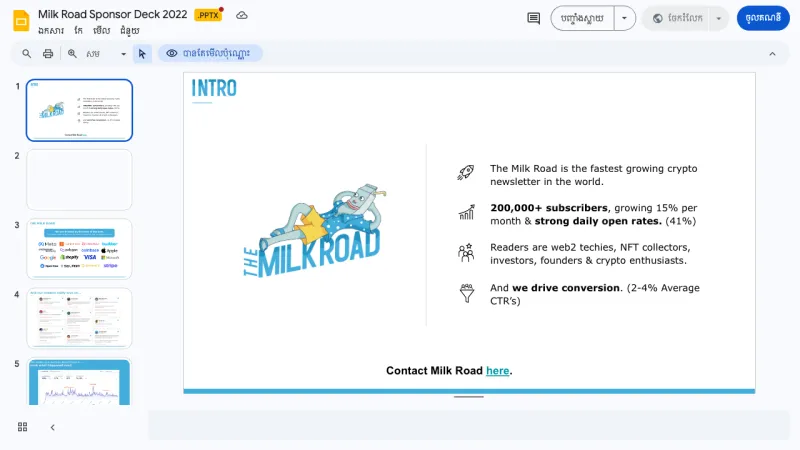The width and height of the screenshot is (800, 450).
Task: Open the first menu next to the logo
Action: (51, 31)
